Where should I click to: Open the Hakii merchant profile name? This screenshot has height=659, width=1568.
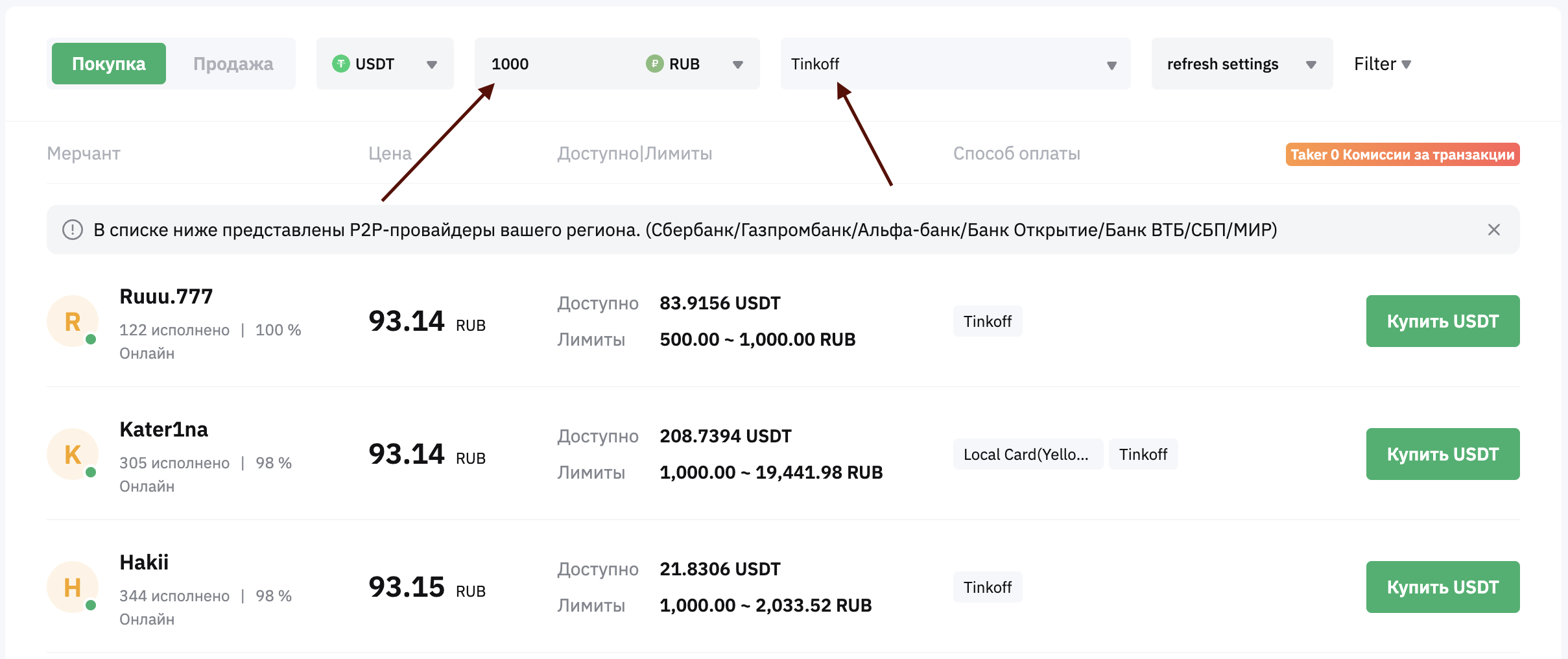pos(144,562)
